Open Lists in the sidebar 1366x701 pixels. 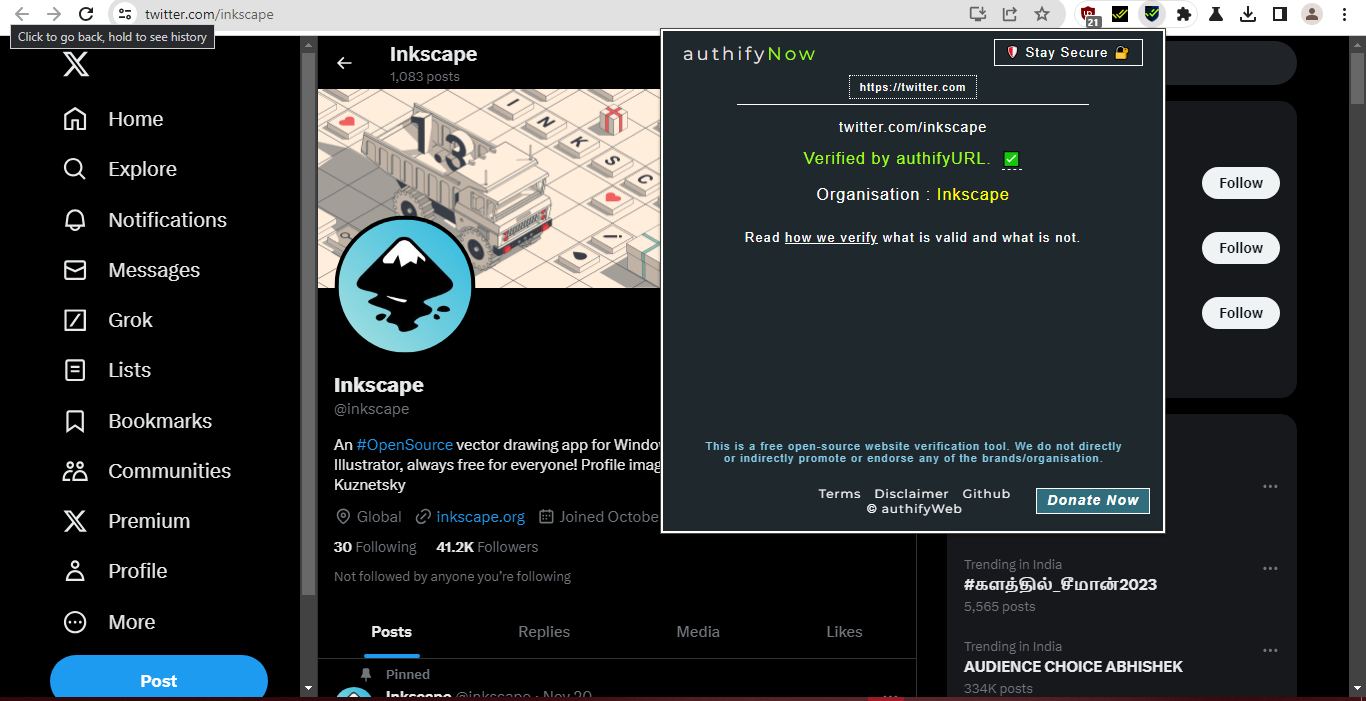click(107, 370)
